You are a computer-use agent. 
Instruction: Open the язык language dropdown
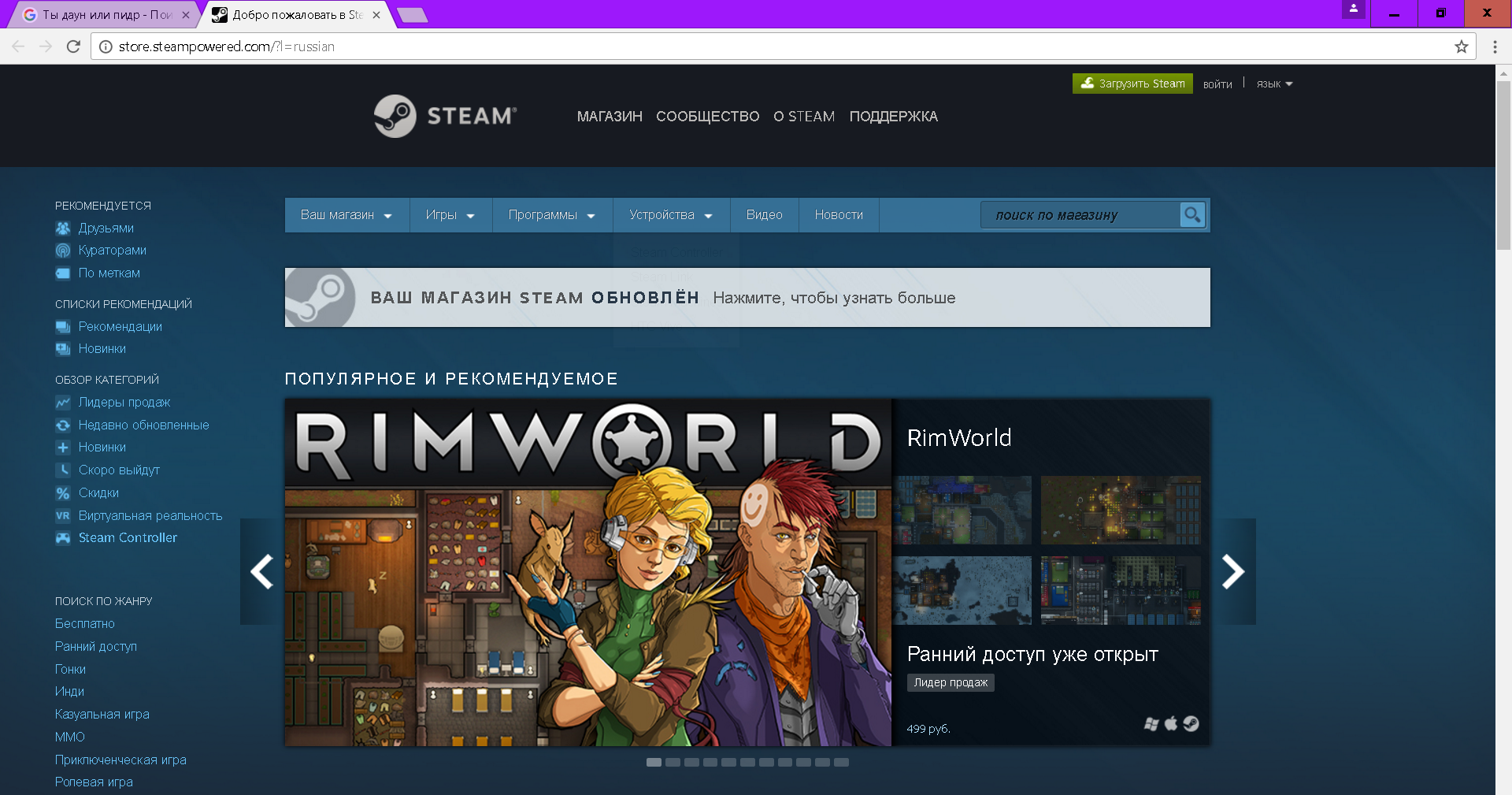coord(1274,84)
